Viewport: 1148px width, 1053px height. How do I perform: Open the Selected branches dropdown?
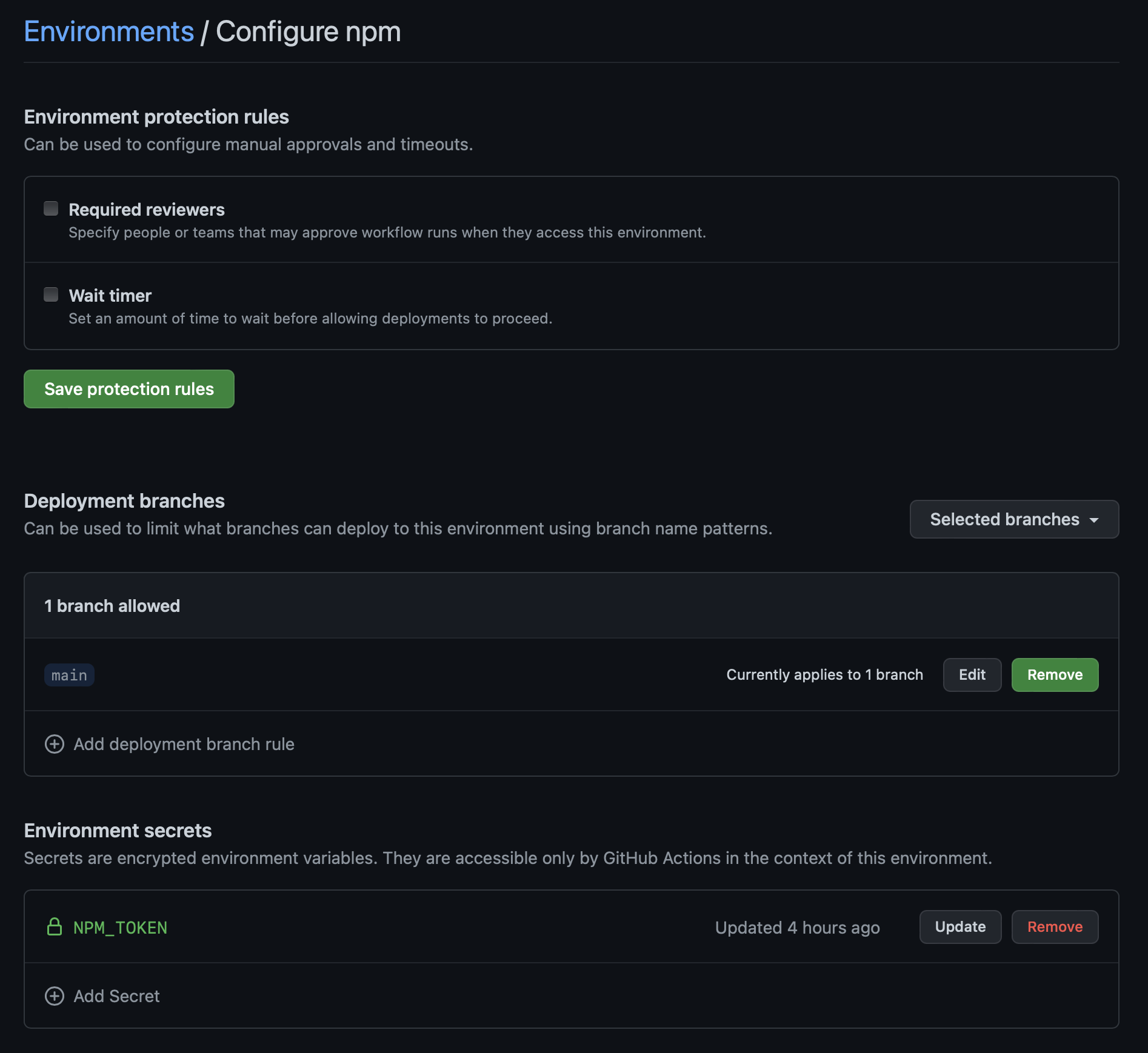point(1013,519)
